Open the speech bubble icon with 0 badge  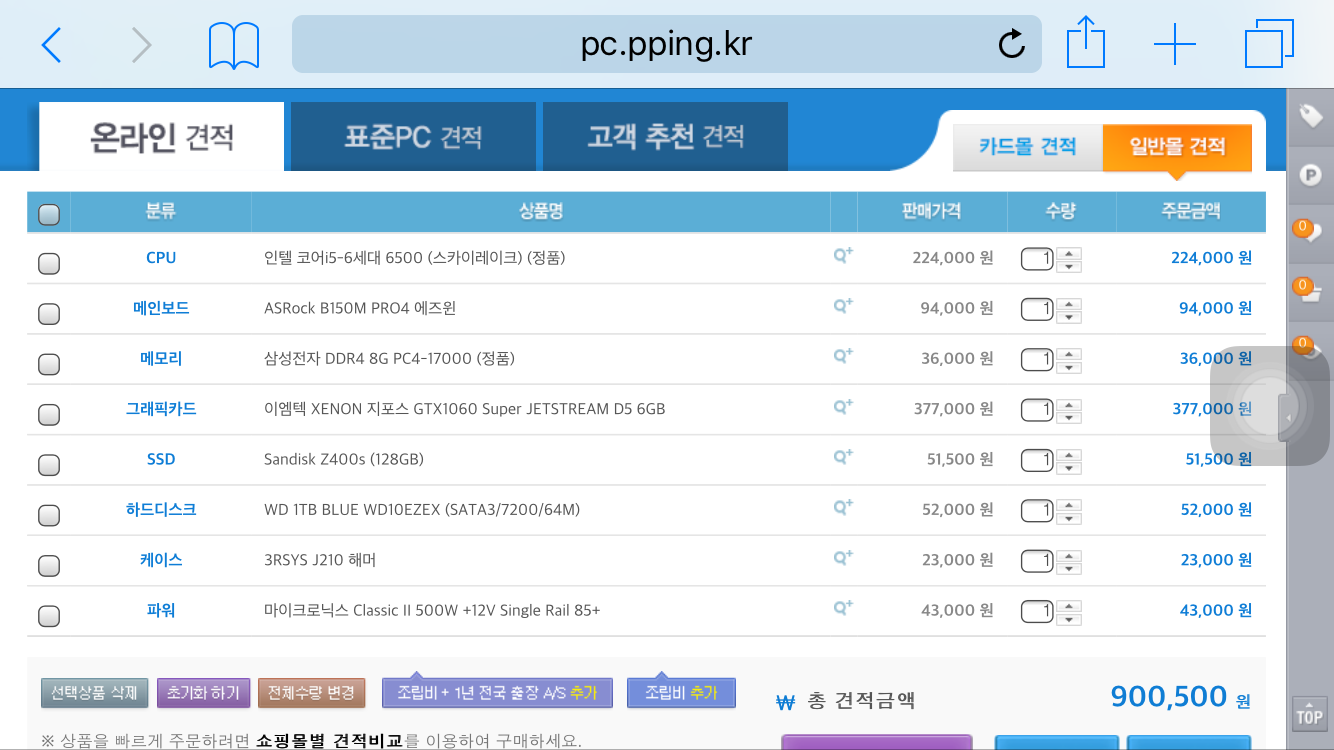[1308, 232]
